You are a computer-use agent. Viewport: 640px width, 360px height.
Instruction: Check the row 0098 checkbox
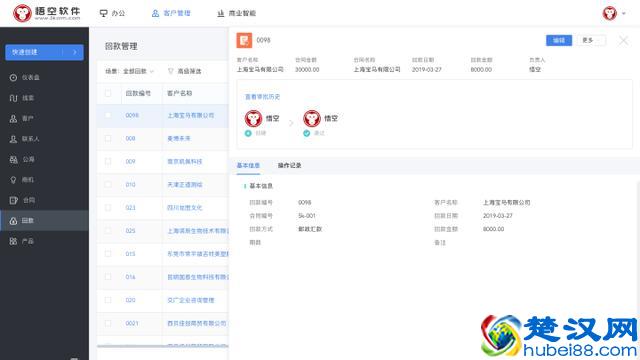[x=108, y=116]
